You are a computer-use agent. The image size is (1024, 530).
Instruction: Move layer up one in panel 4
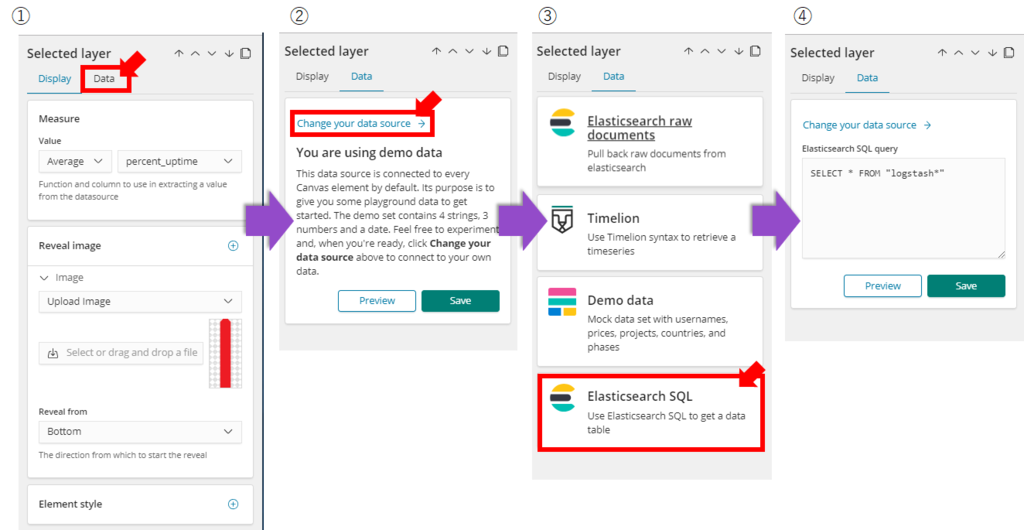(x=959, y=53)
